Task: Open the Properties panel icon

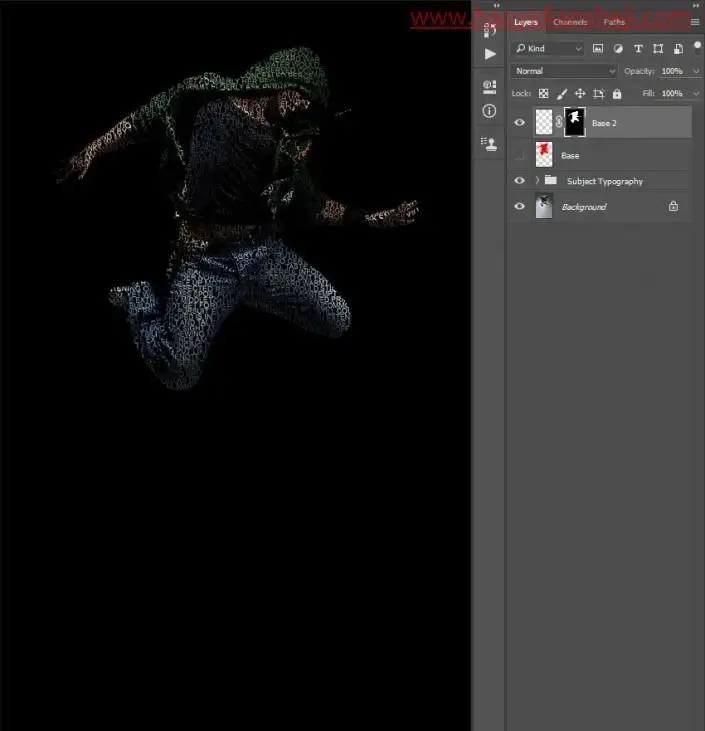Action: pos(490,86)
